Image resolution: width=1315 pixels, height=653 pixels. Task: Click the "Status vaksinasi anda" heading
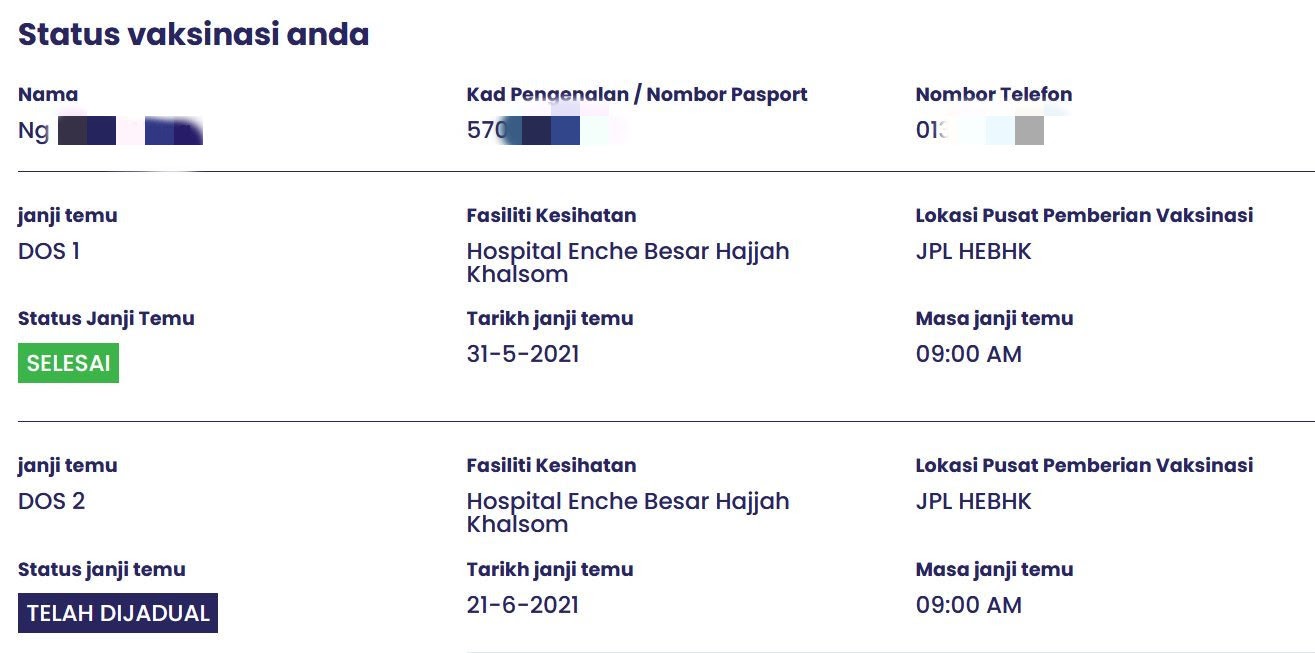pyautogui.click(x=194, y=35)
